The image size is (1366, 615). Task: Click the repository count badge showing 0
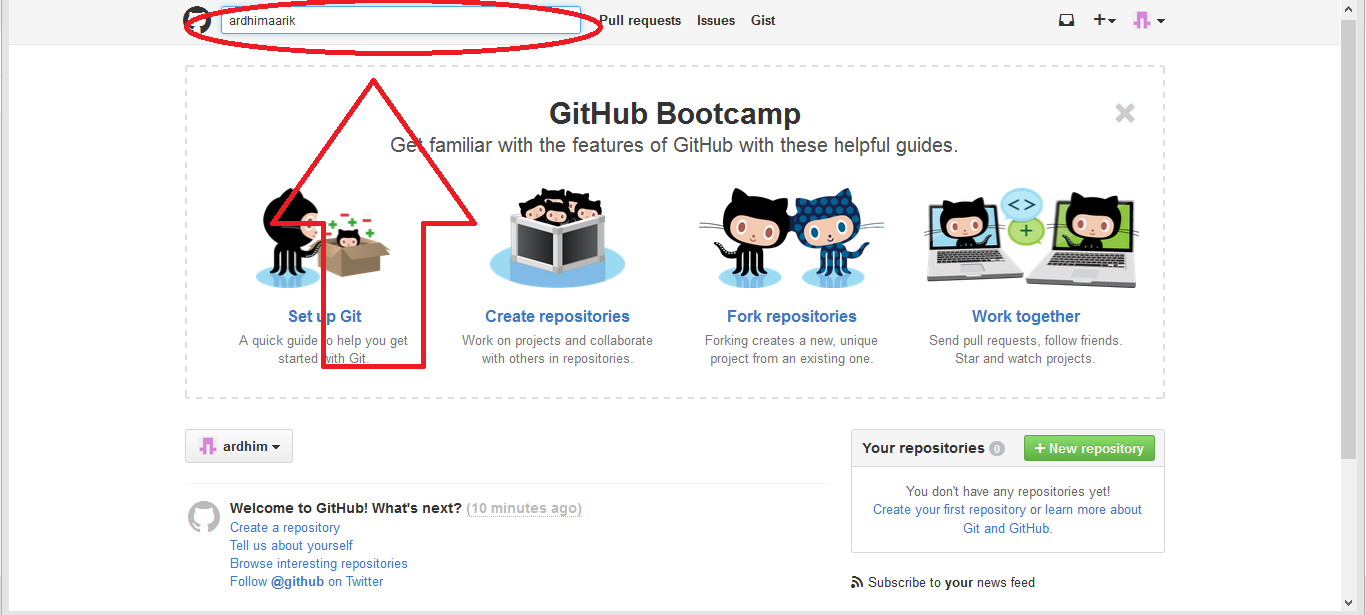pyautogui.click(x=997, y=449)
